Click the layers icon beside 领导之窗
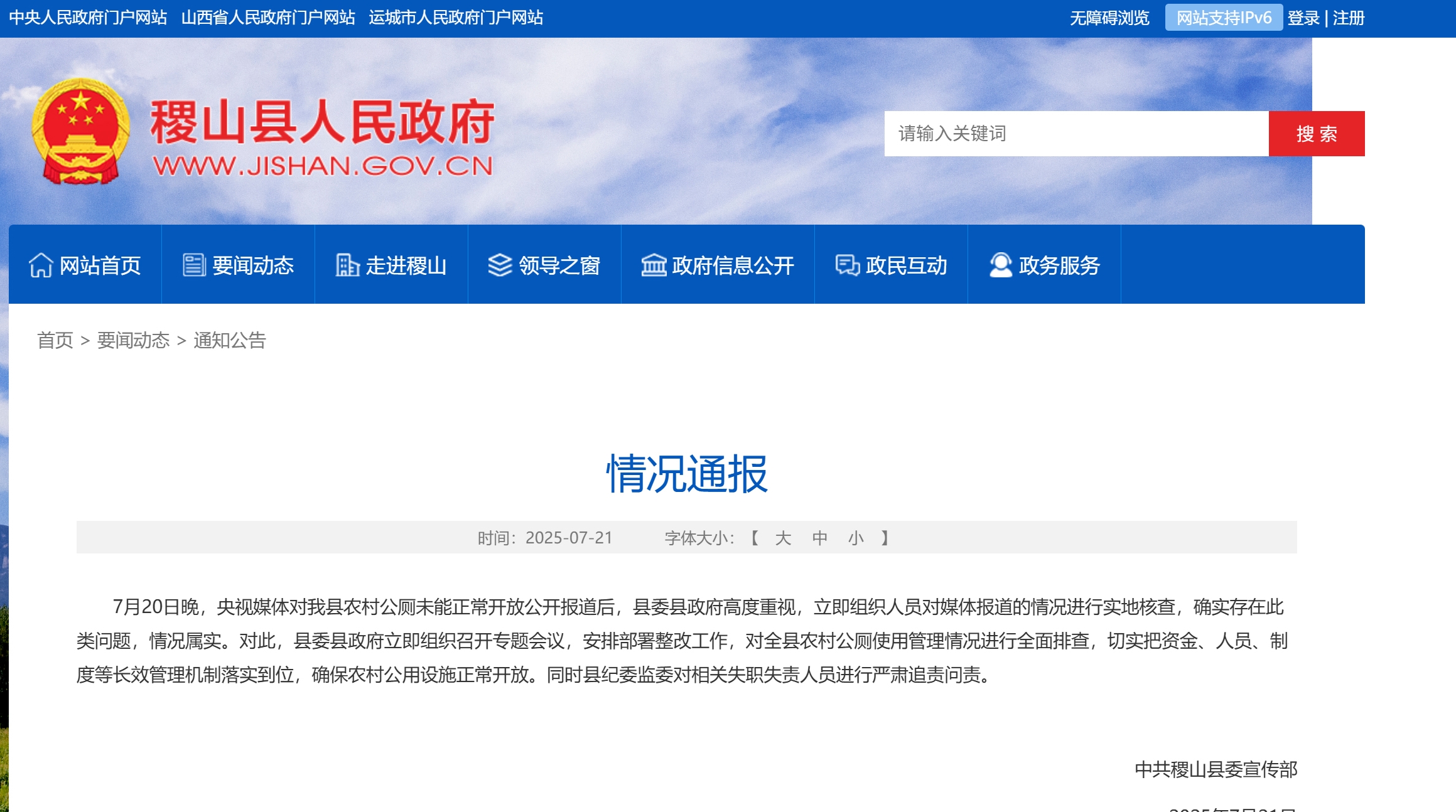 (500, 265)
